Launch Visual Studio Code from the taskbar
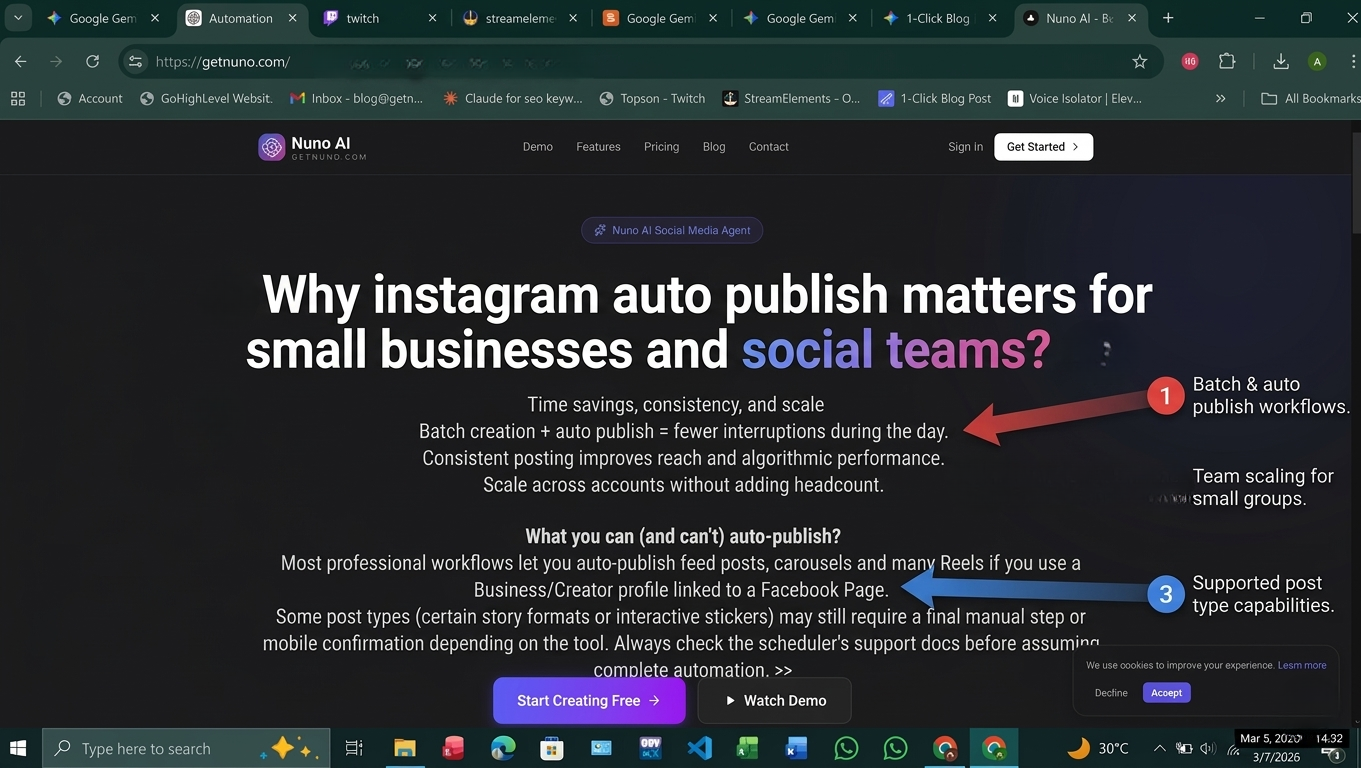 point(700,748)
